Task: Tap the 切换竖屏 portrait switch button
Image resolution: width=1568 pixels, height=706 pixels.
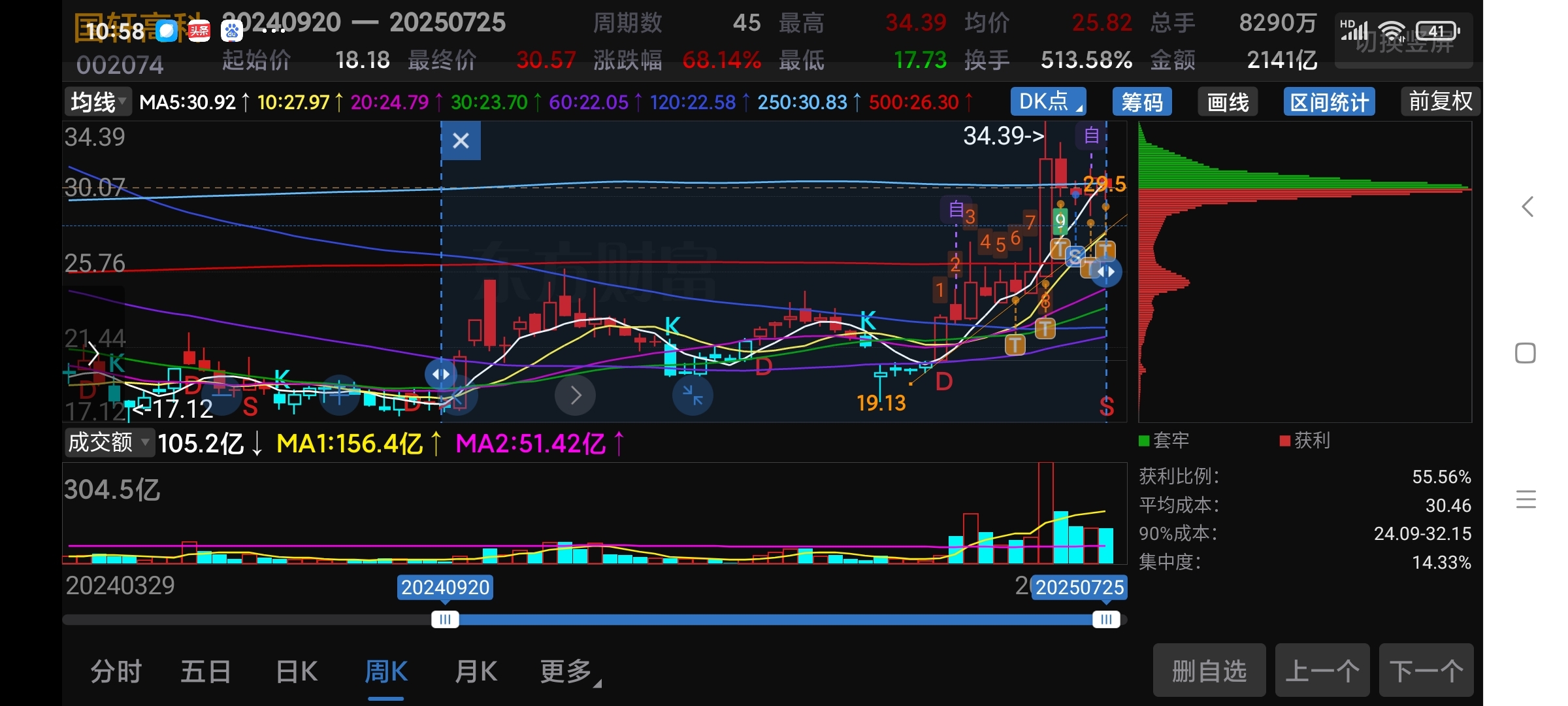Action: tap(1403, 41)
